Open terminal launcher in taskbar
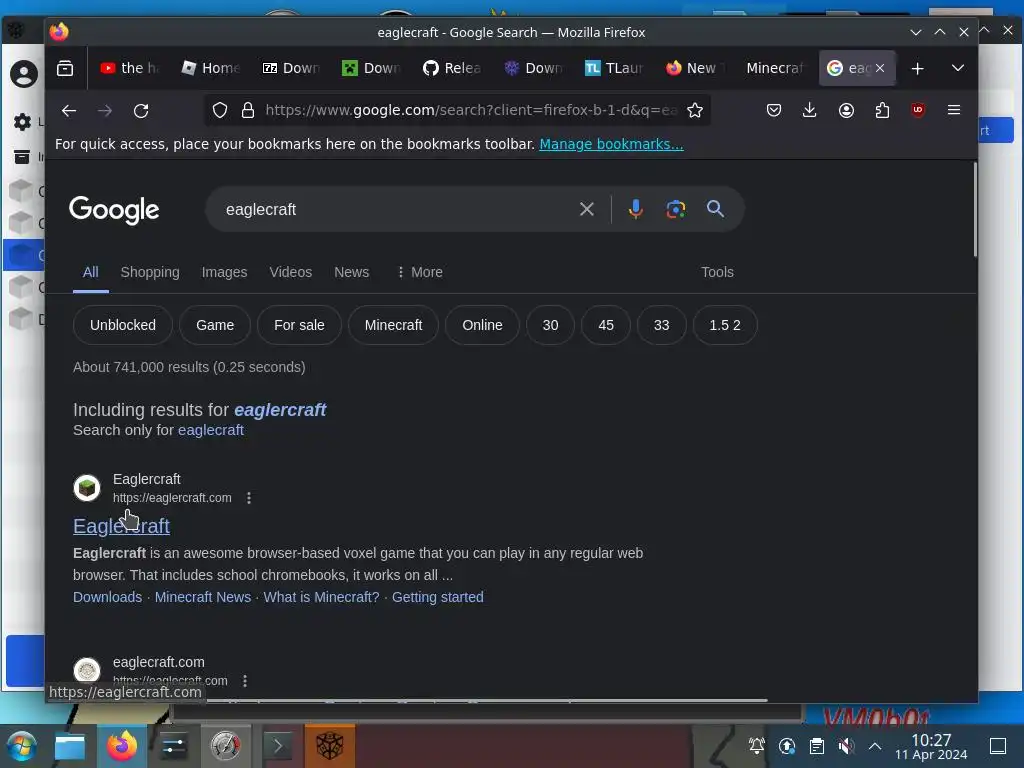Viewport: 1024px width, 768px height. pos(278,746)
